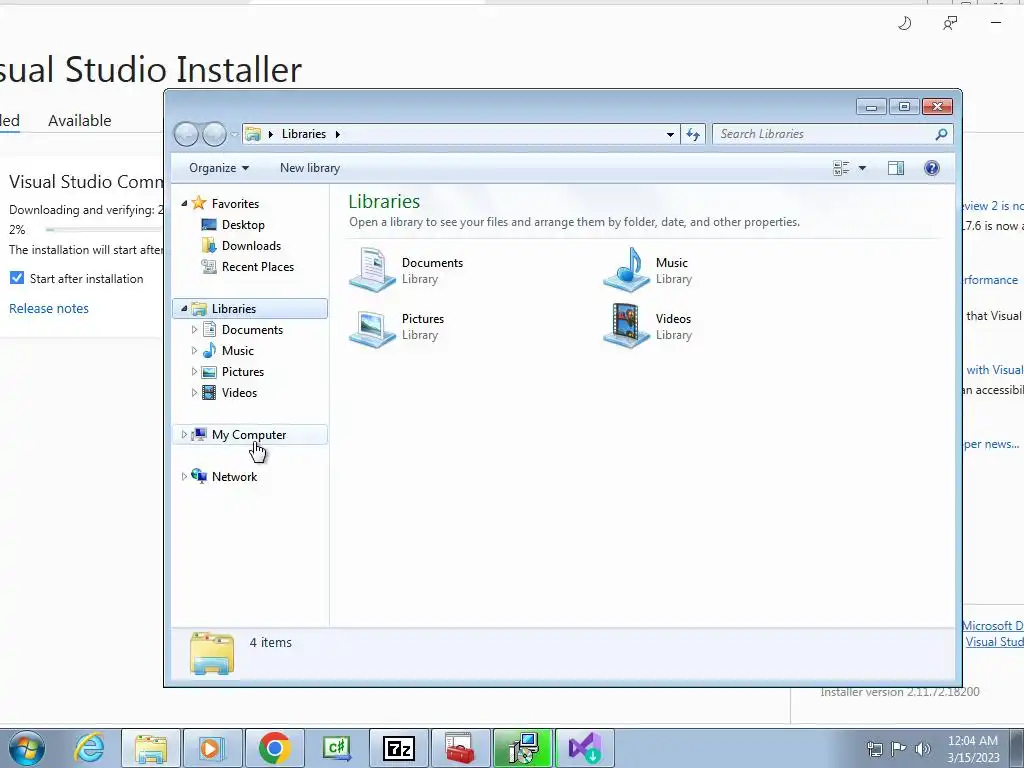Open the view options dropdown arrow
The image size is (1024, 768).
point(862,168)
